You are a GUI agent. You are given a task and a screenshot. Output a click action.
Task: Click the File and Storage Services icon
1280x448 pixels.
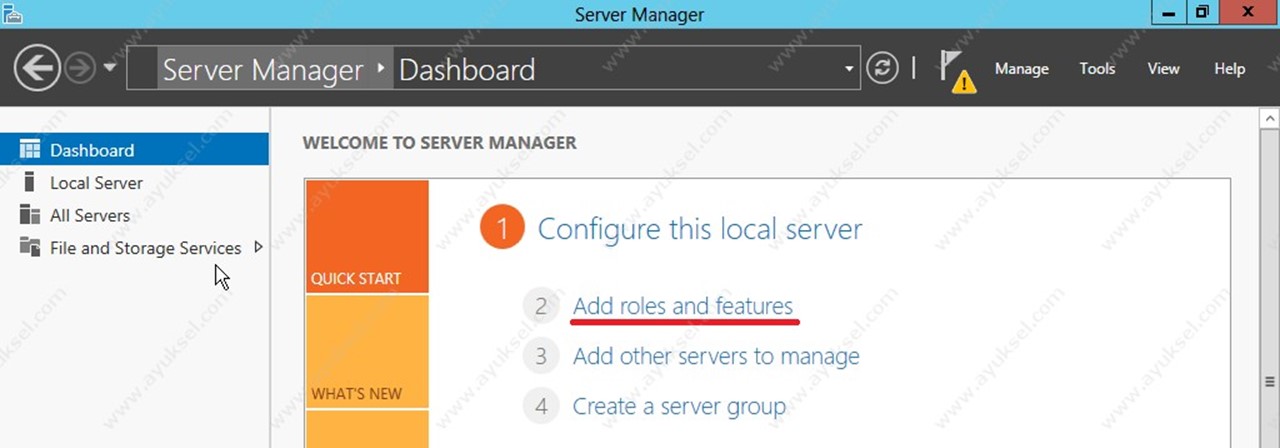30,247
